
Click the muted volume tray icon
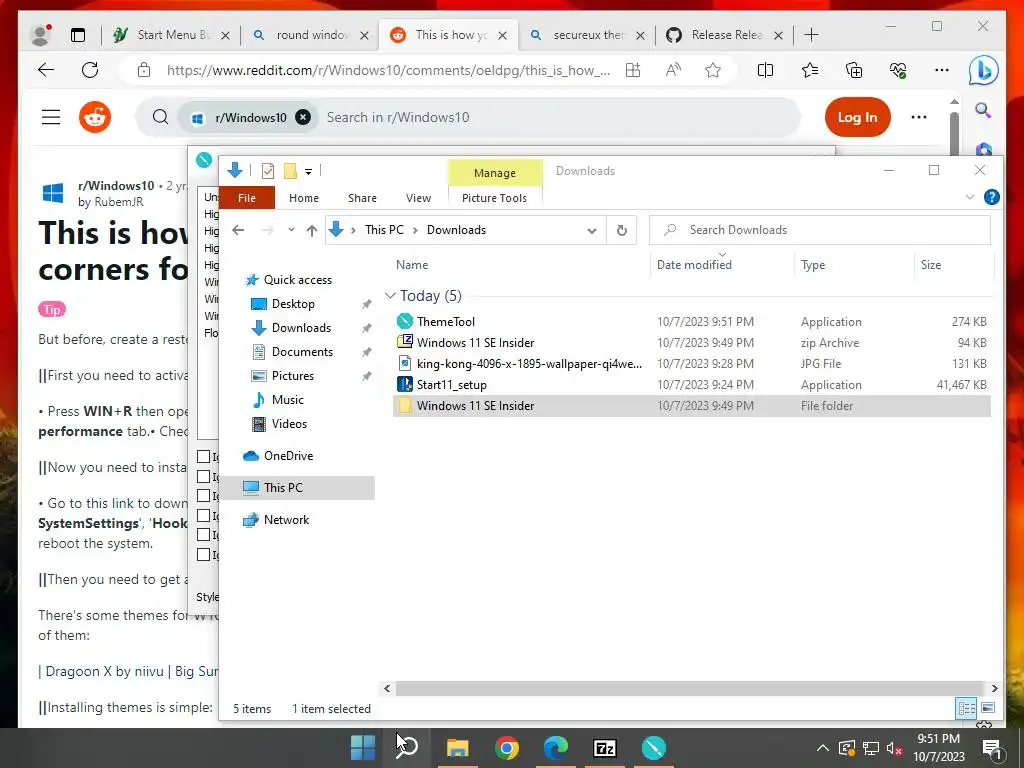coord(894,748)
